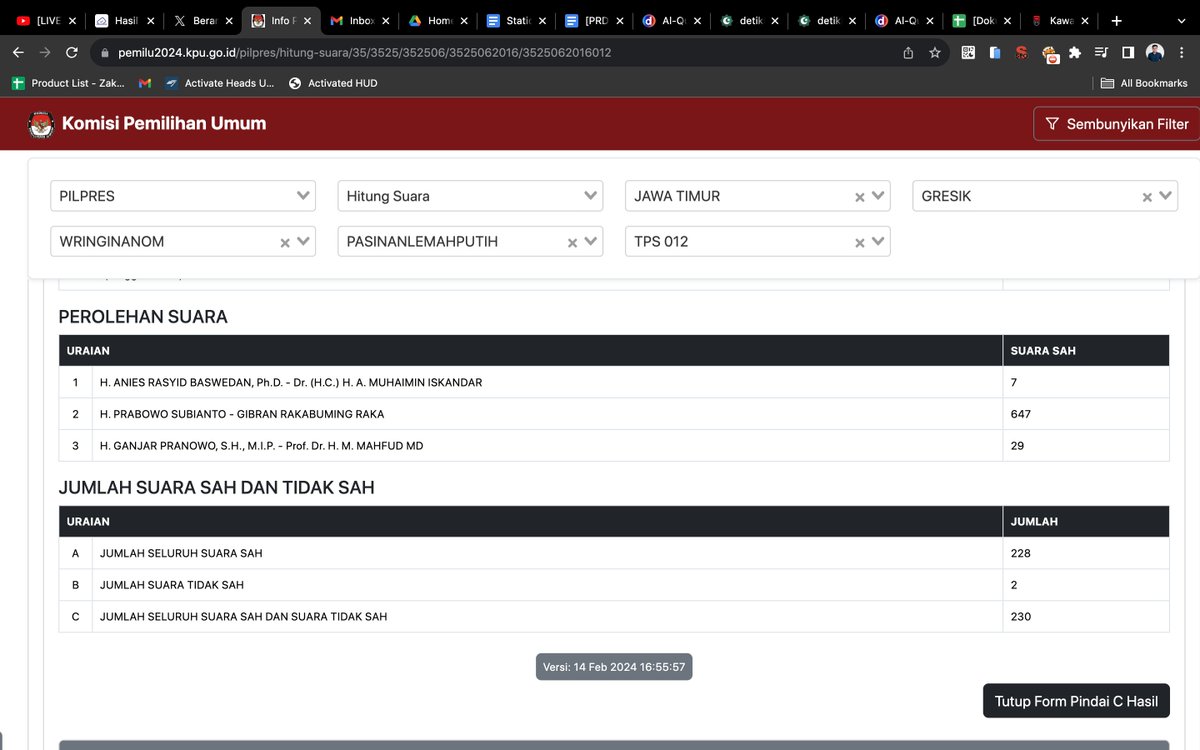Click the Sembunyikan Filter button
Viewport: 1200px width, 750px height.
(1117, 124)
